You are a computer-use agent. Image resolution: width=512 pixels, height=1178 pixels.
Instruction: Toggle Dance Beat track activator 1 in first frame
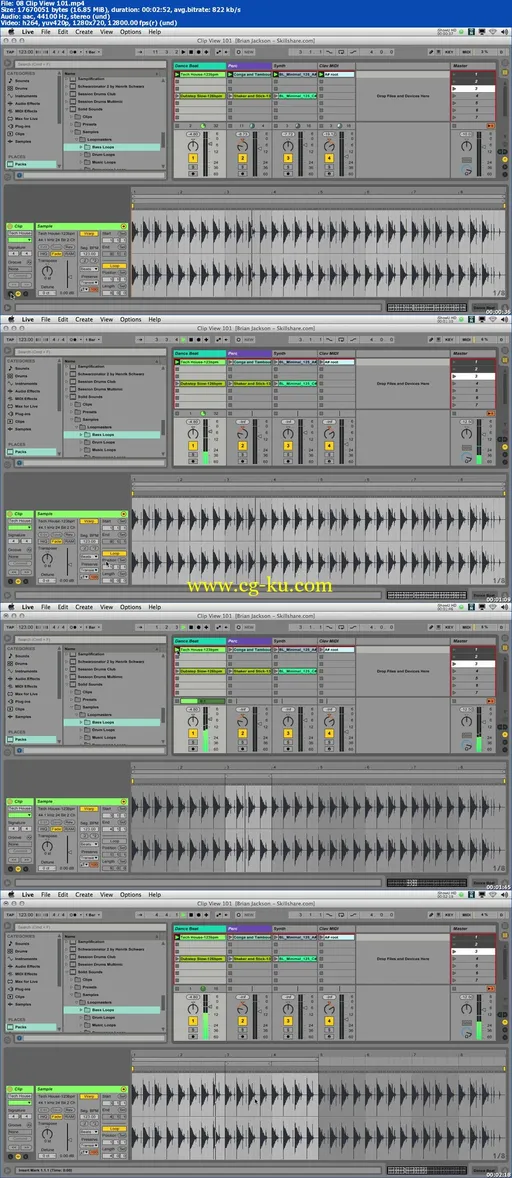coord(193,159)
